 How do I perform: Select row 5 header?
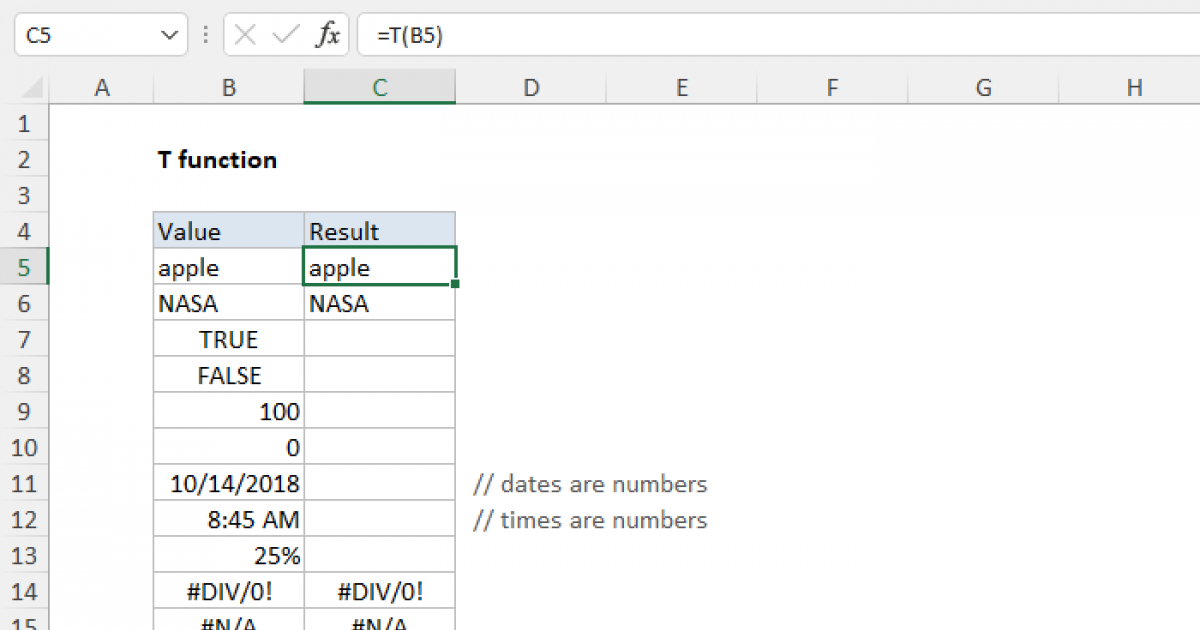pos(25,268)
